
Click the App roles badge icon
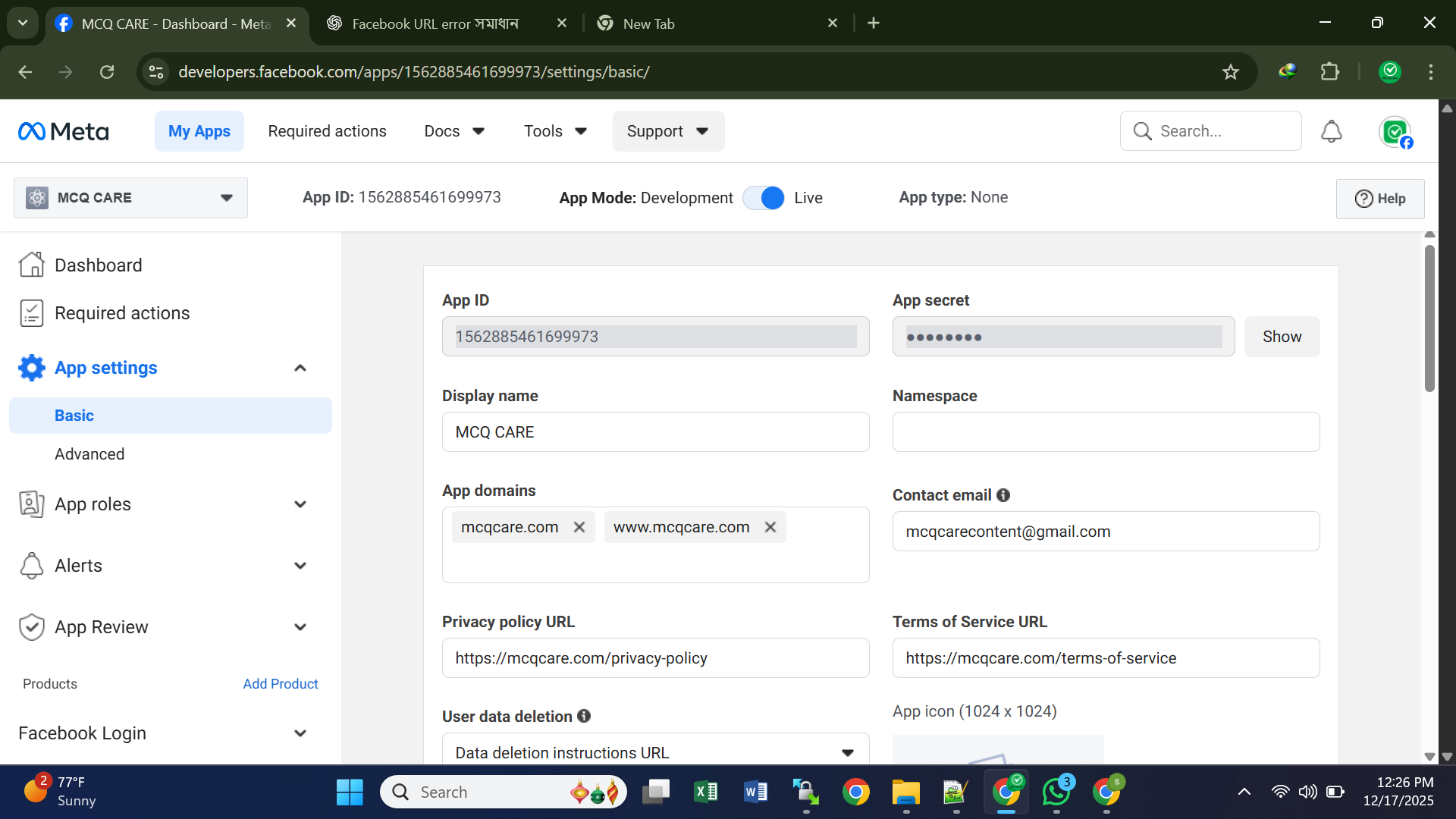tap(32, 504)
